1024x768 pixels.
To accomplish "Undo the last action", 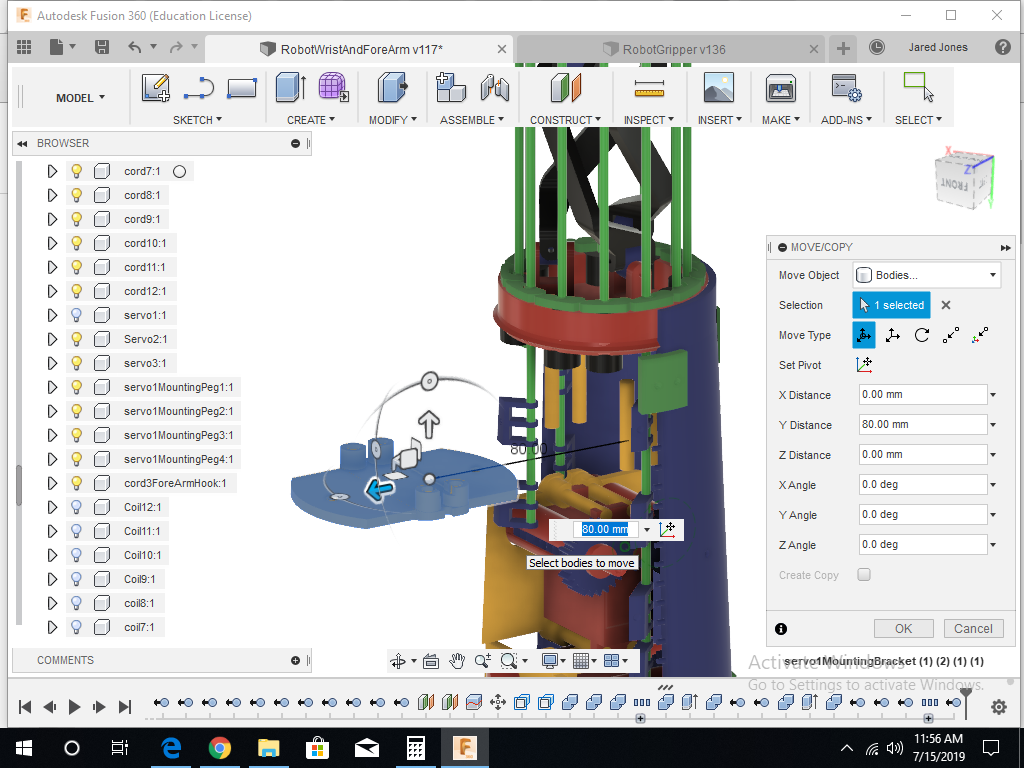I will [x=135, y=47].
